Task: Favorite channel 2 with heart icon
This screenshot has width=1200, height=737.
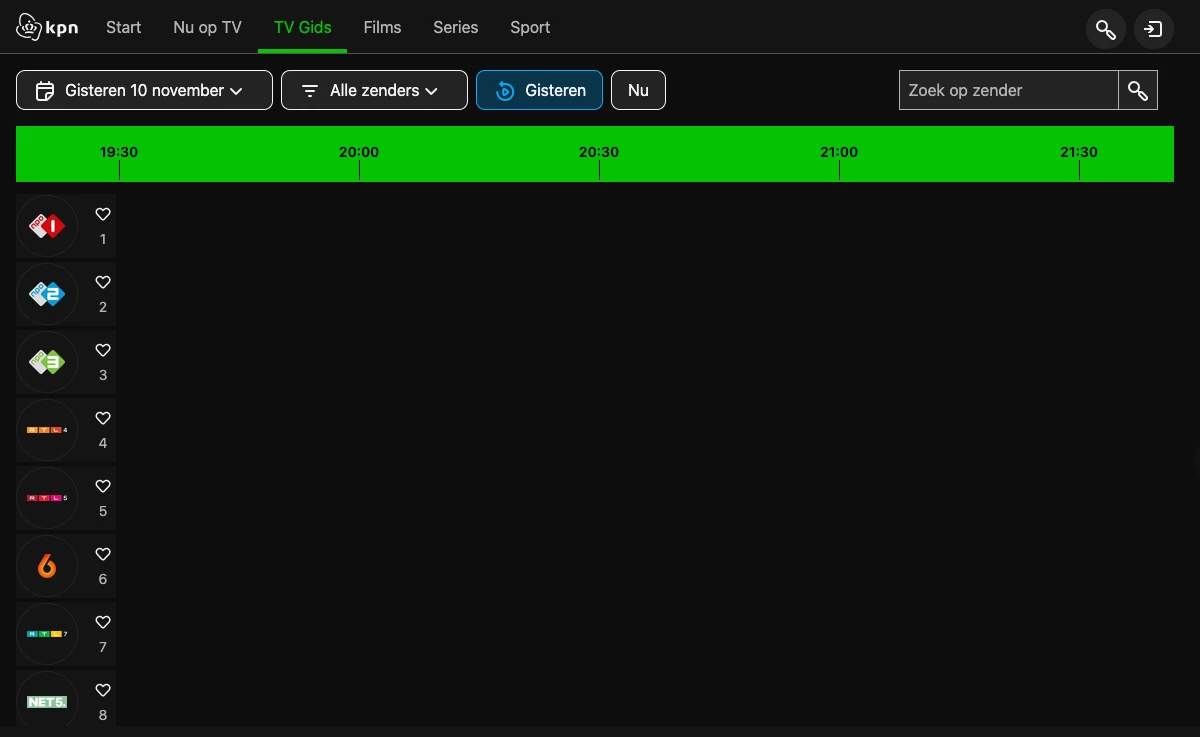Action: tap(103, 282)
